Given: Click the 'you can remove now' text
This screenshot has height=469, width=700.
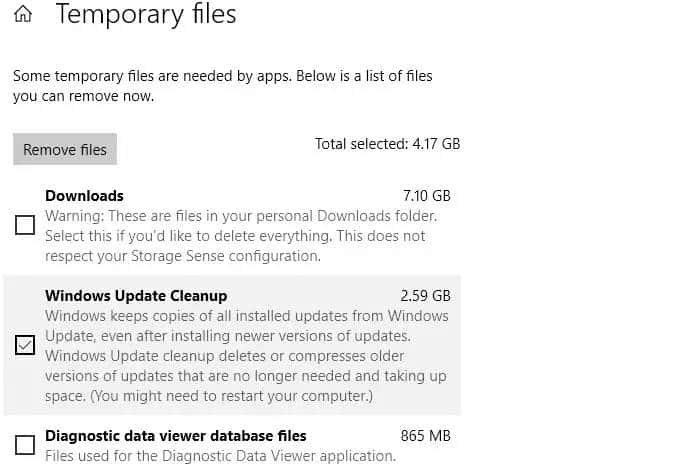Looking at the screenshot, I should point(84,97).
